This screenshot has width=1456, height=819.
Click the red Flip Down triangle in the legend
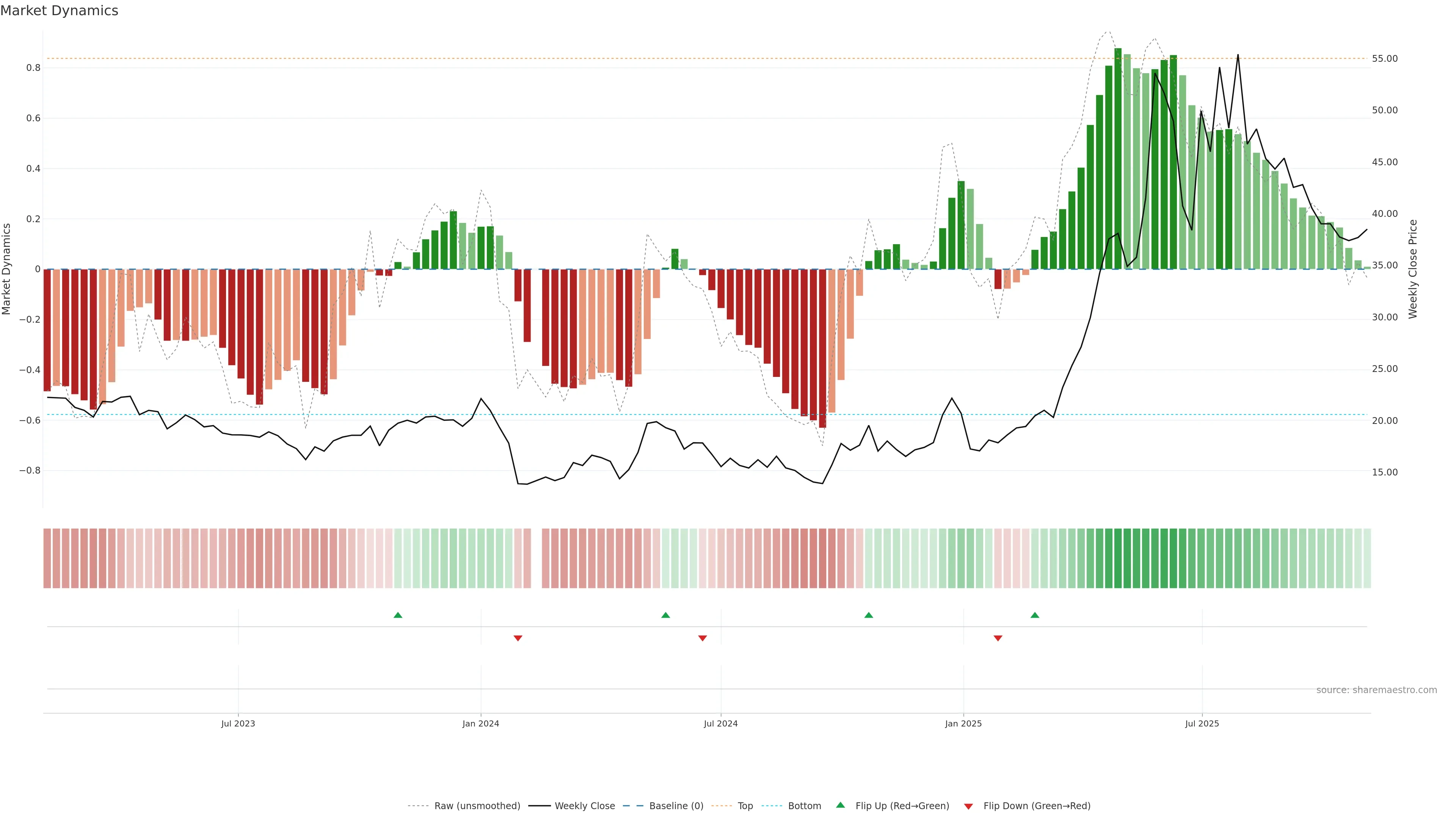pyautogui.click(x=968, y=806)
